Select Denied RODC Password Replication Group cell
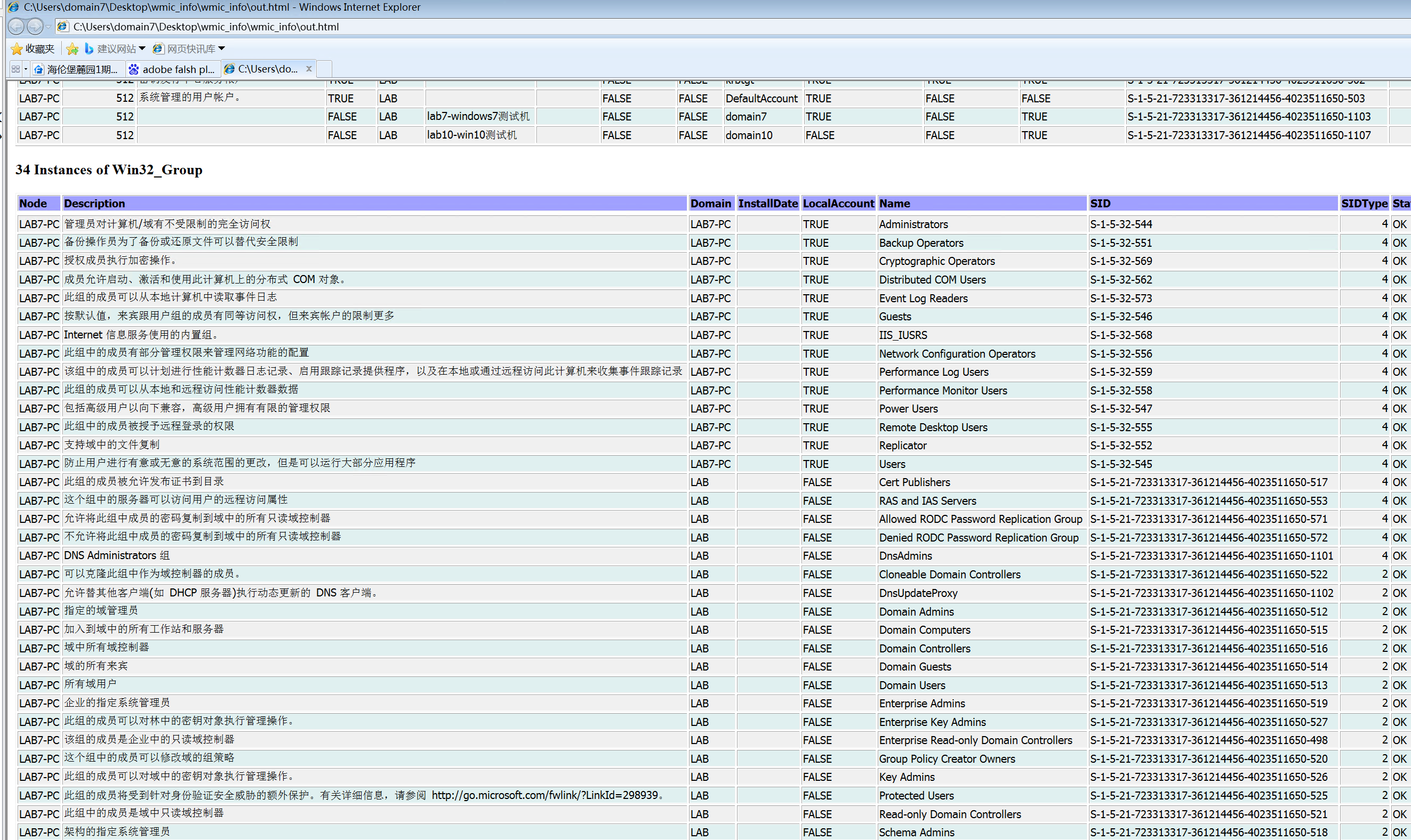 [x=982, y=538]
